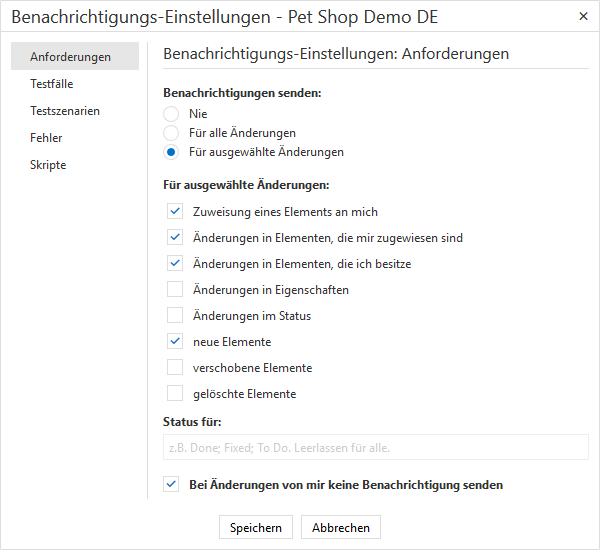Open the Fehler settings tab

[x=46, y=138]
